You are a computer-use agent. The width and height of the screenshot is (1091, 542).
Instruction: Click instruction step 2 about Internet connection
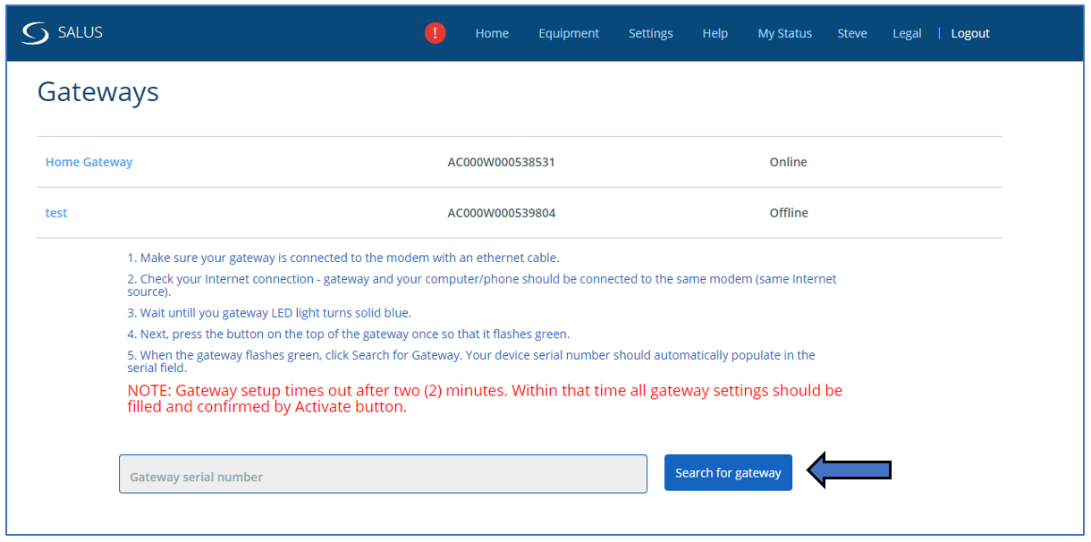tap(481, 285)
